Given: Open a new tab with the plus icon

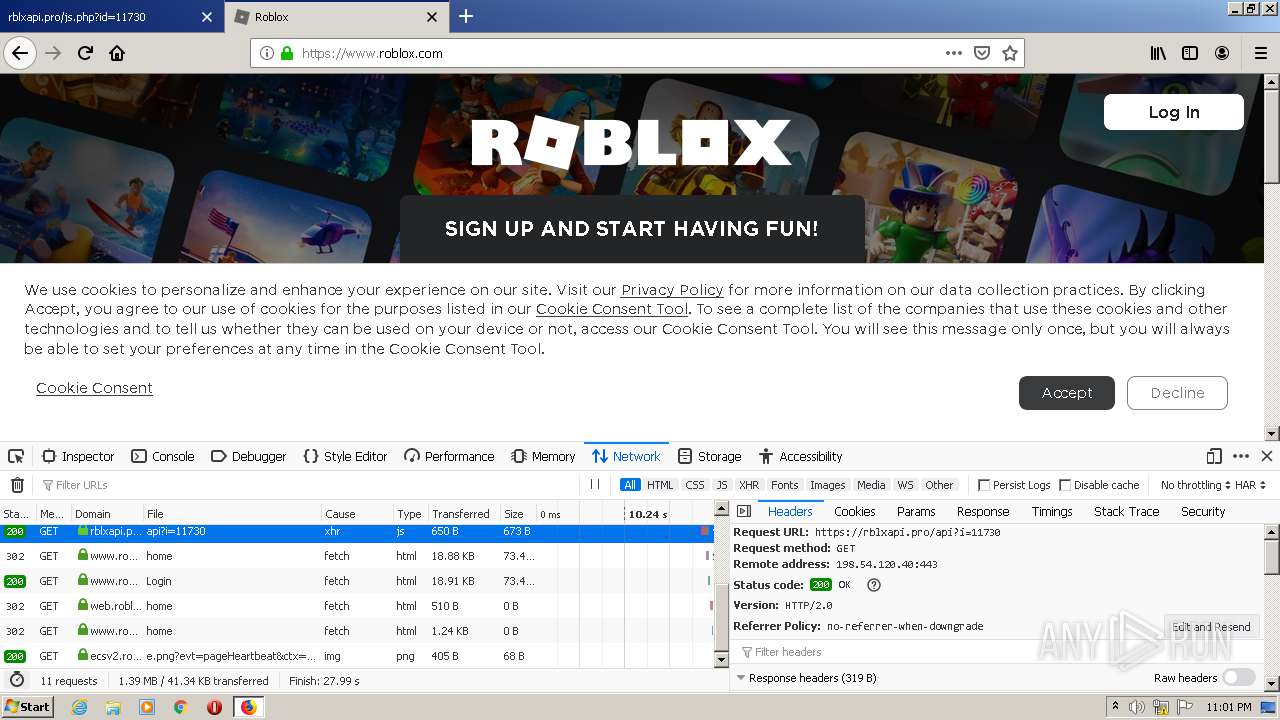Looking at the screenshot, I should click(x=466, y=16).
